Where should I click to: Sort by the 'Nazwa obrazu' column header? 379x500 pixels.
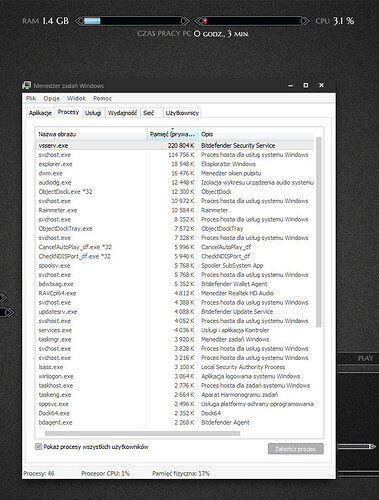pos(91,134)
